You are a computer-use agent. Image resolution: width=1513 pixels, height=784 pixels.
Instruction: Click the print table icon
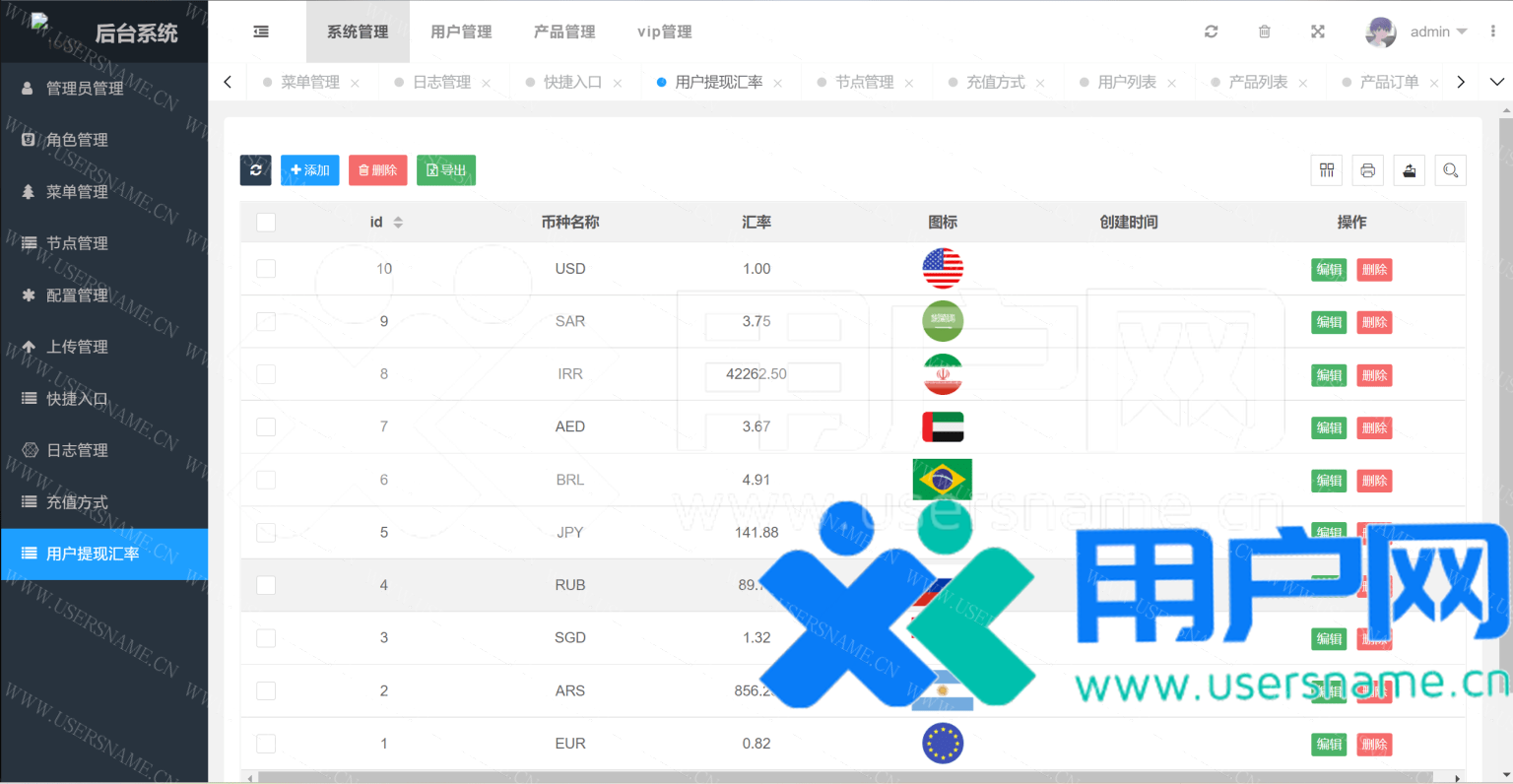(x=1367, y=170)
